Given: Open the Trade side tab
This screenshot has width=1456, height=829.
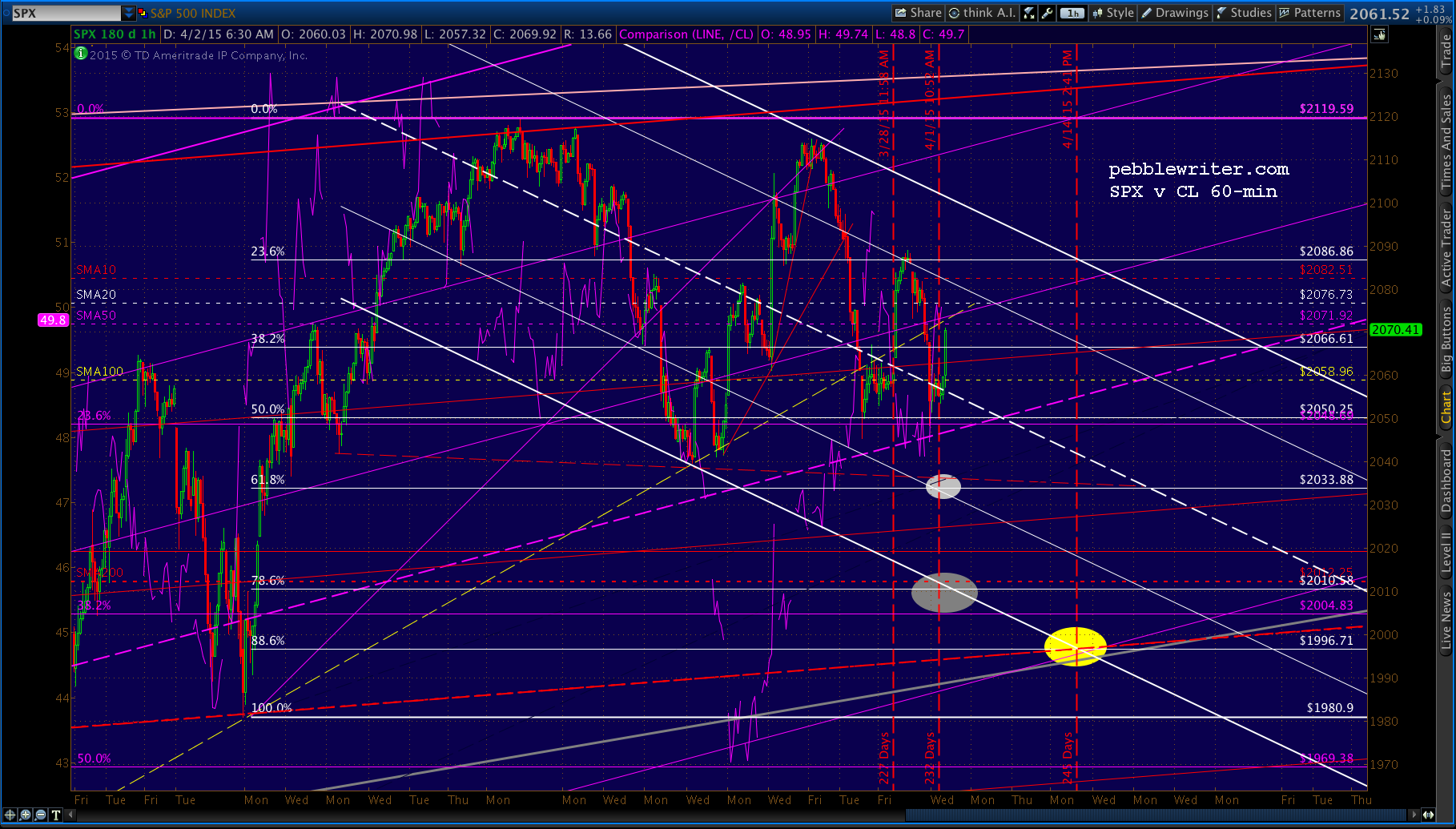Looking at the screenshot, I should coord(1446,53).
